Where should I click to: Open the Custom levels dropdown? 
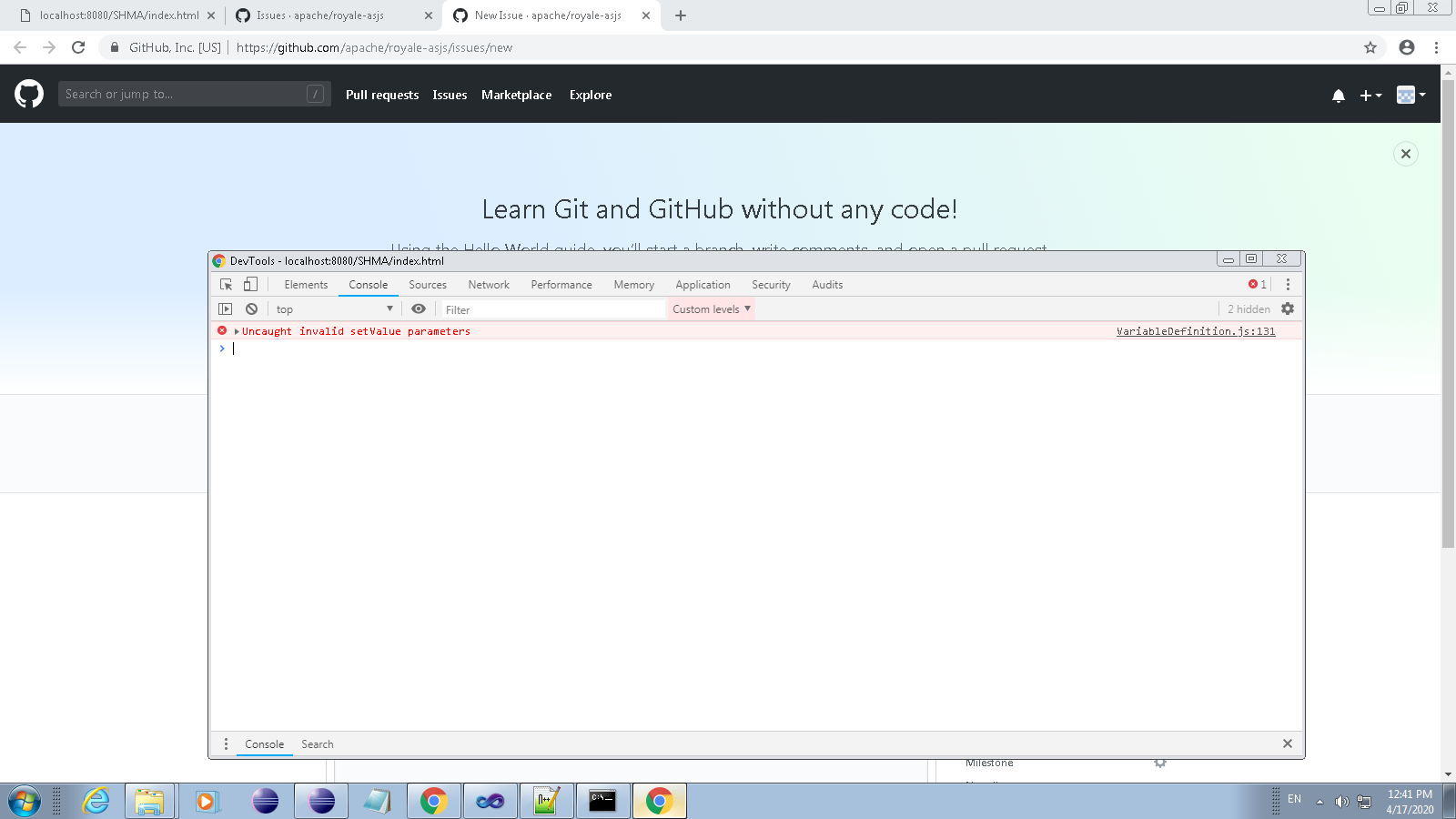710,308
